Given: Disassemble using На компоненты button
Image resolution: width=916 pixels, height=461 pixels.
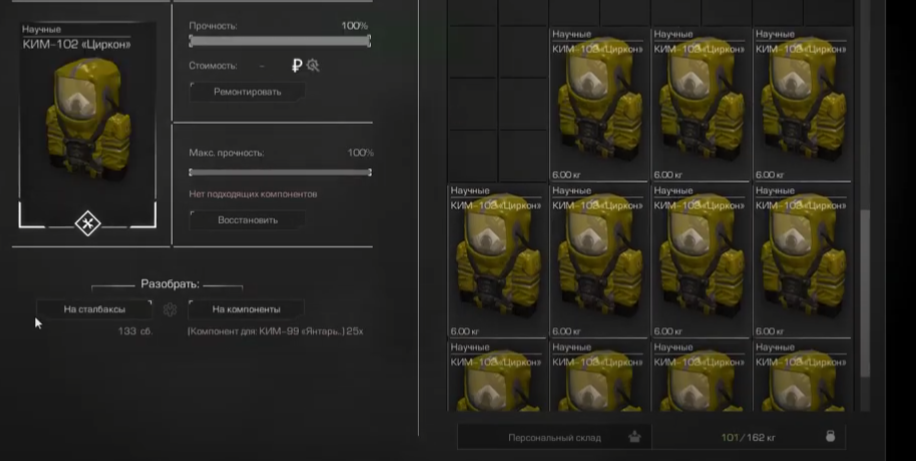Looking at the screenshot, I should point(246,309).
